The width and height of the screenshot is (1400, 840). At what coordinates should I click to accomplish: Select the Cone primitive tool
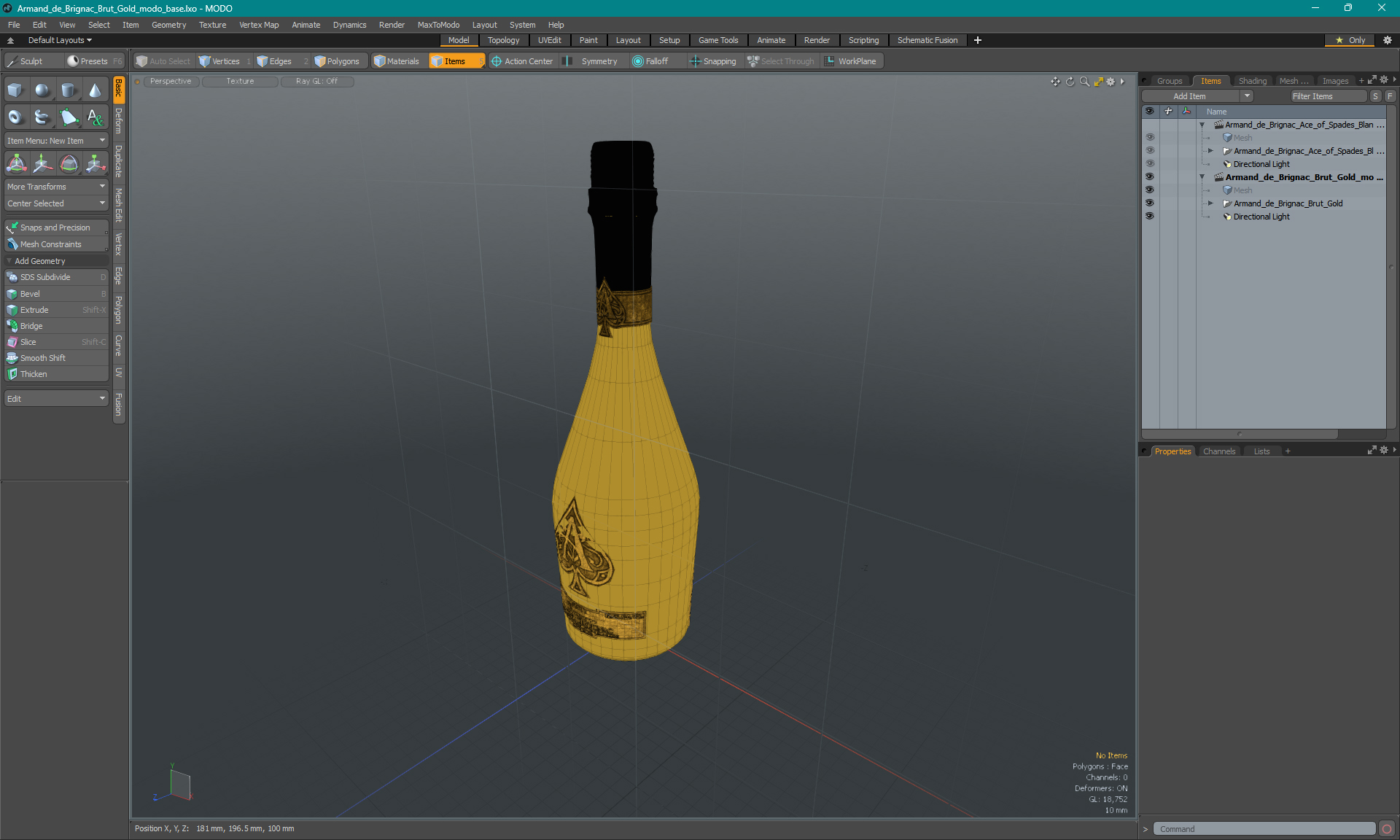[95, 90]
